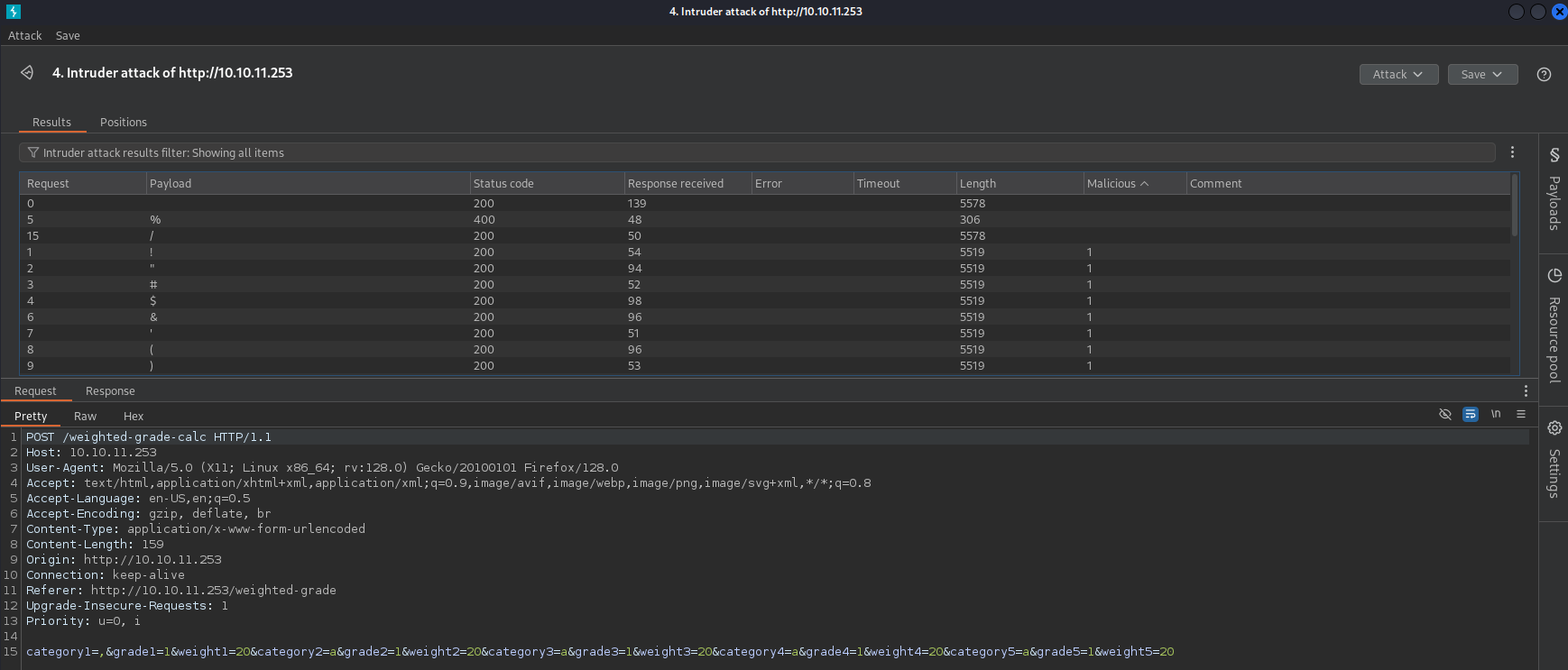This screenshot has height=670, width=1568.
Task: Toggle show \n non-printable characters
Action: point(1496,414)
